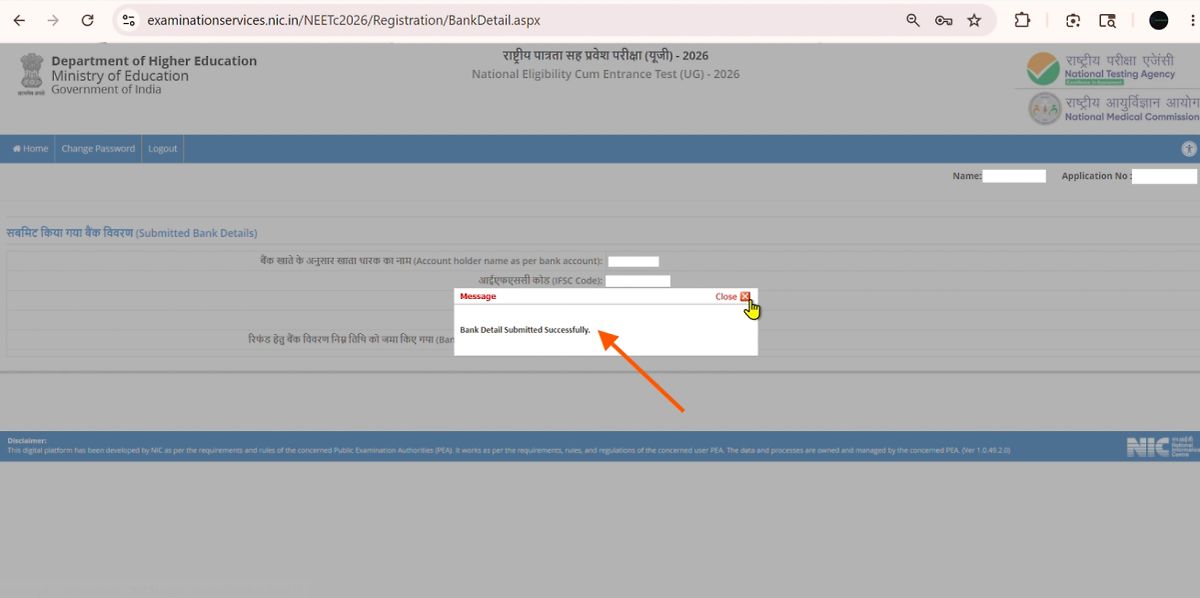The height and width of the screenshot is (598, 1200).
Task: Click red X icon in Message dialog
Action: pyautogui.click(x=746, y=296)
